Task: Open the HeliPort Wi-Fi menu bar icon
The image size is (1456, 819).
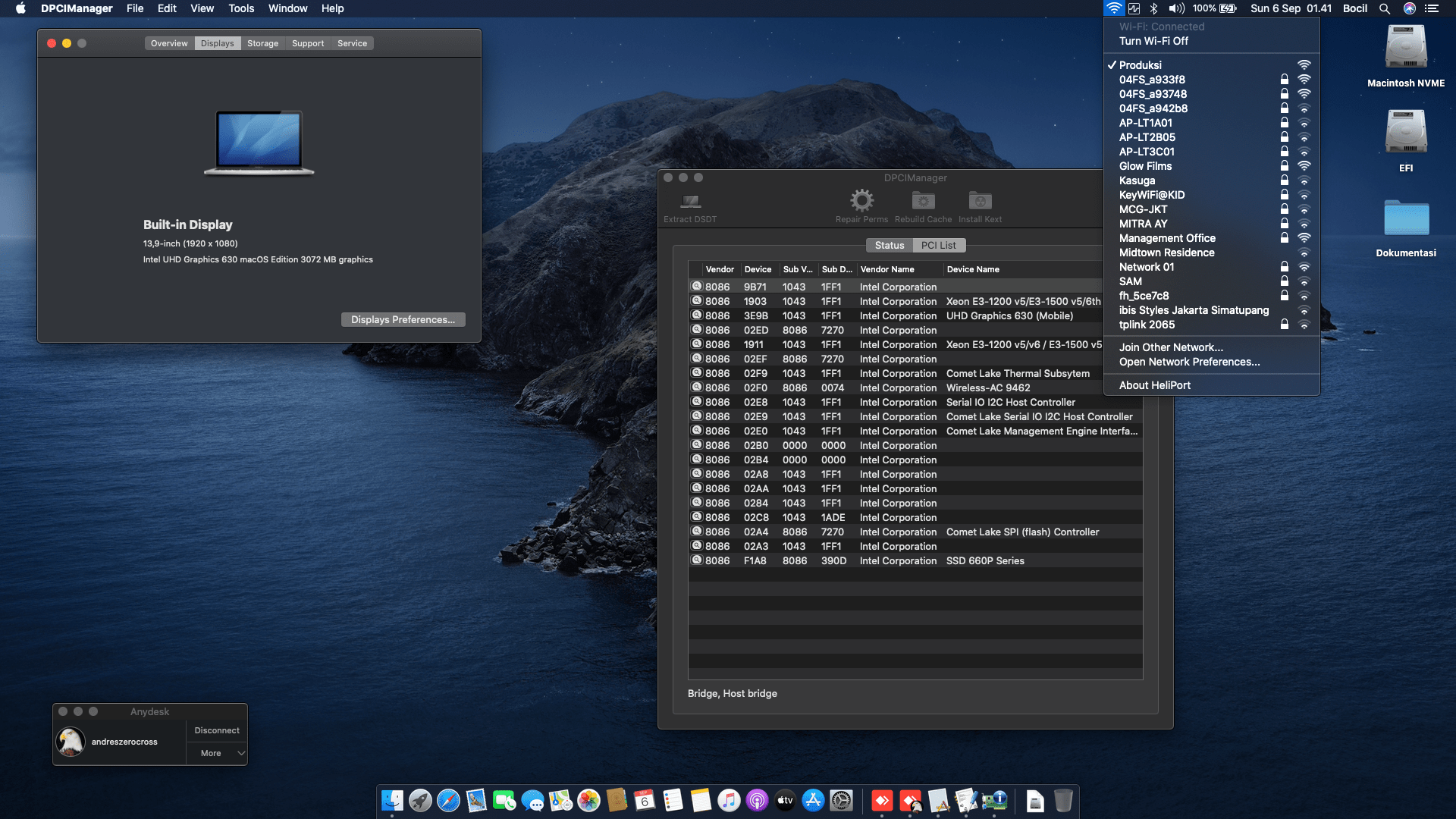Action: pyautogui.click(x=1113, y=8)
